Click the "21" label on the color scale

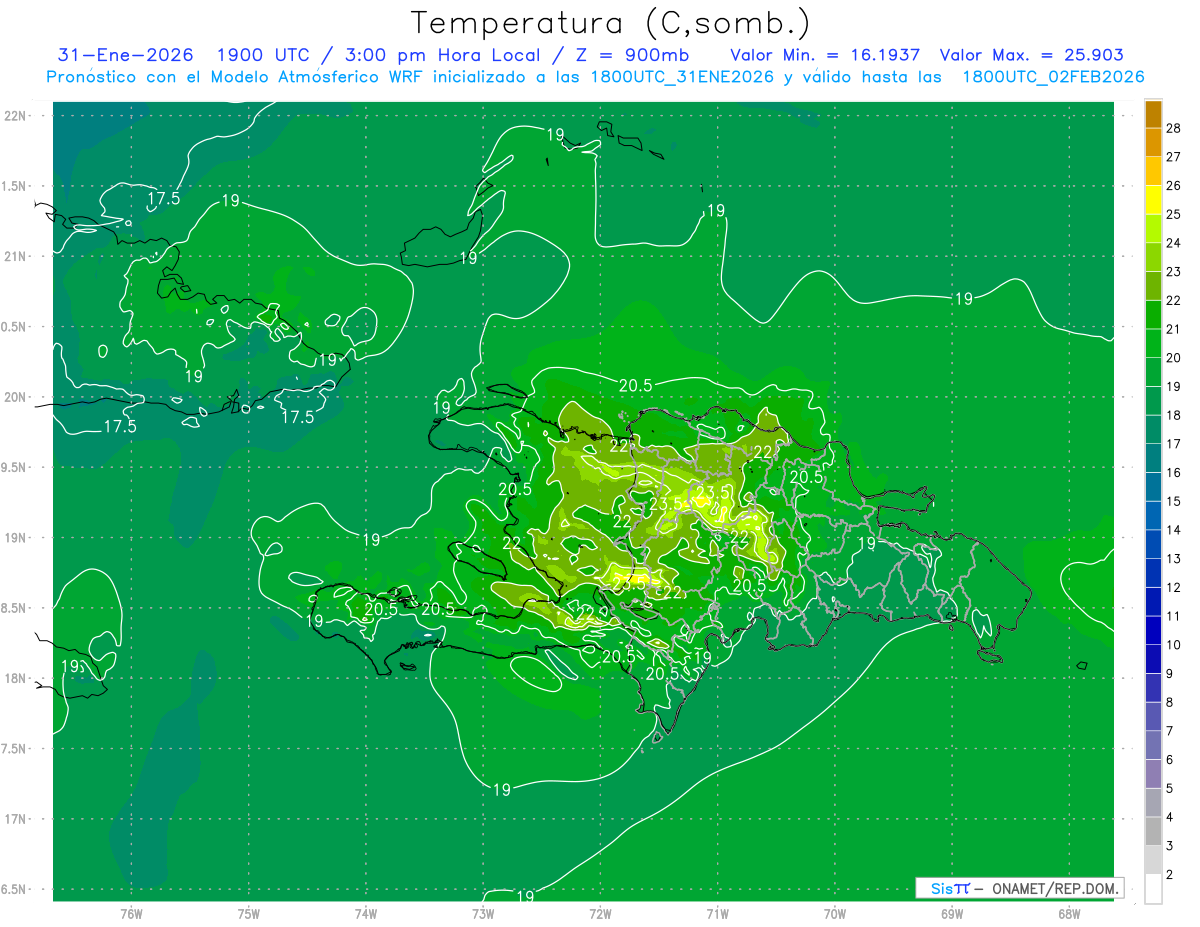[1174, 329]
